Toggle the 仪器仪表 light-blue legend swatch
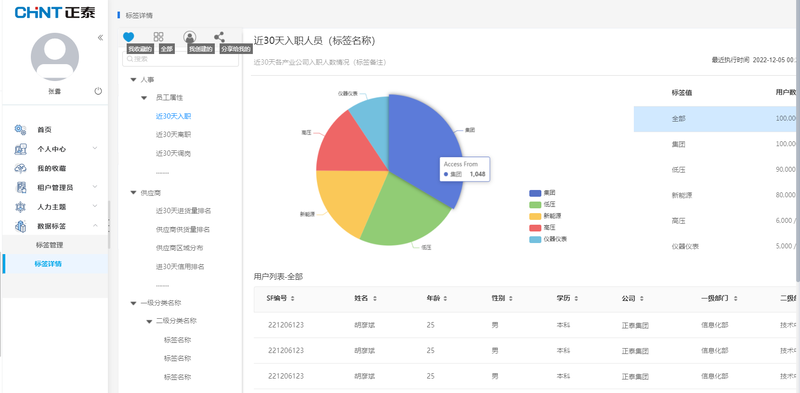 click(535, 239)
